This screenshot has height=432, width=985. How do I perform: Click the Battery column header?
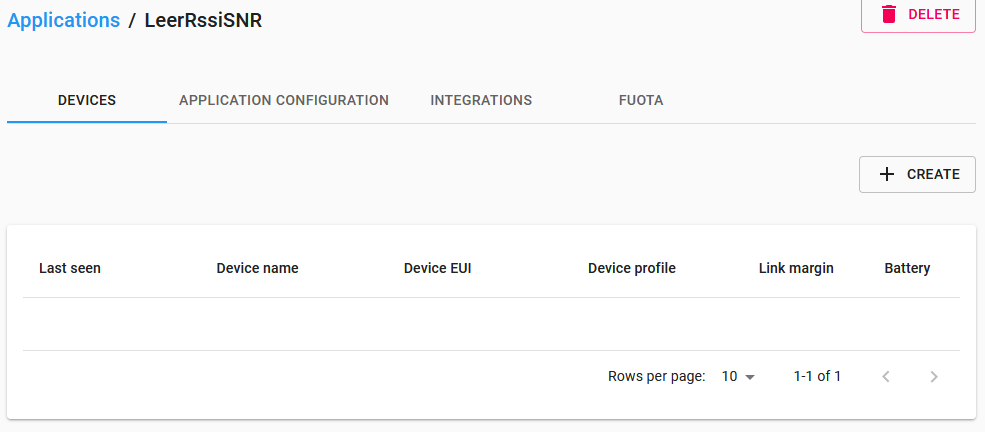907,268
